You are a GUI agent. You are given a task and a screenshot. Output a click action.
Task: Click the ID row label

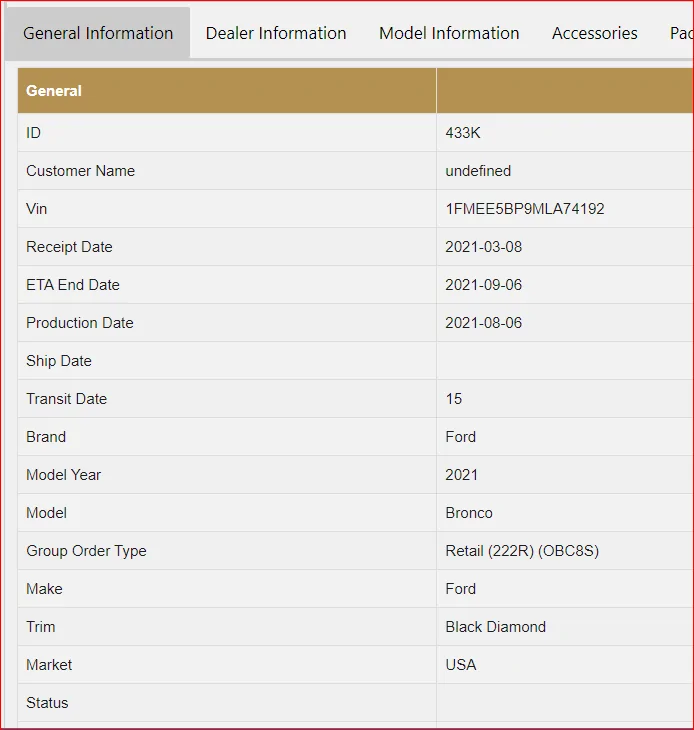pyautogui.click(x=34, y=133)
